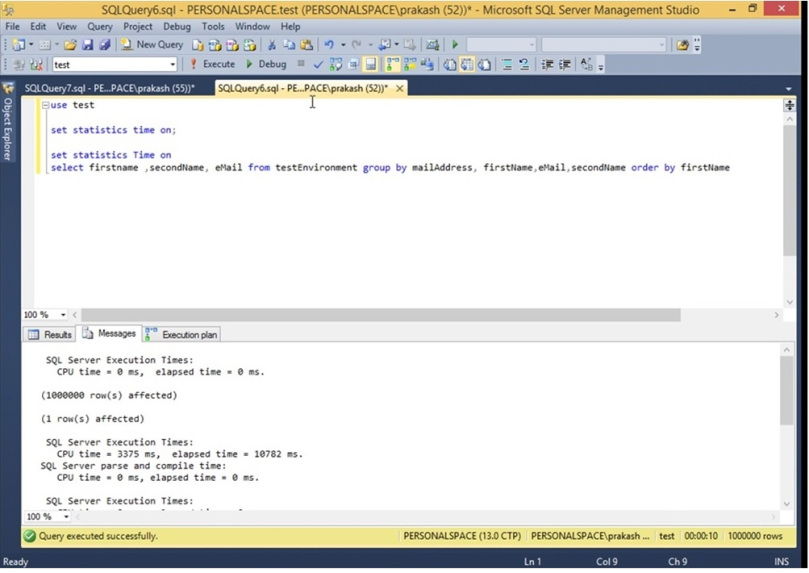The image size is (809, 573).
Task: Click the Save icon in toolbar
Action: click(x=87, y=45)
